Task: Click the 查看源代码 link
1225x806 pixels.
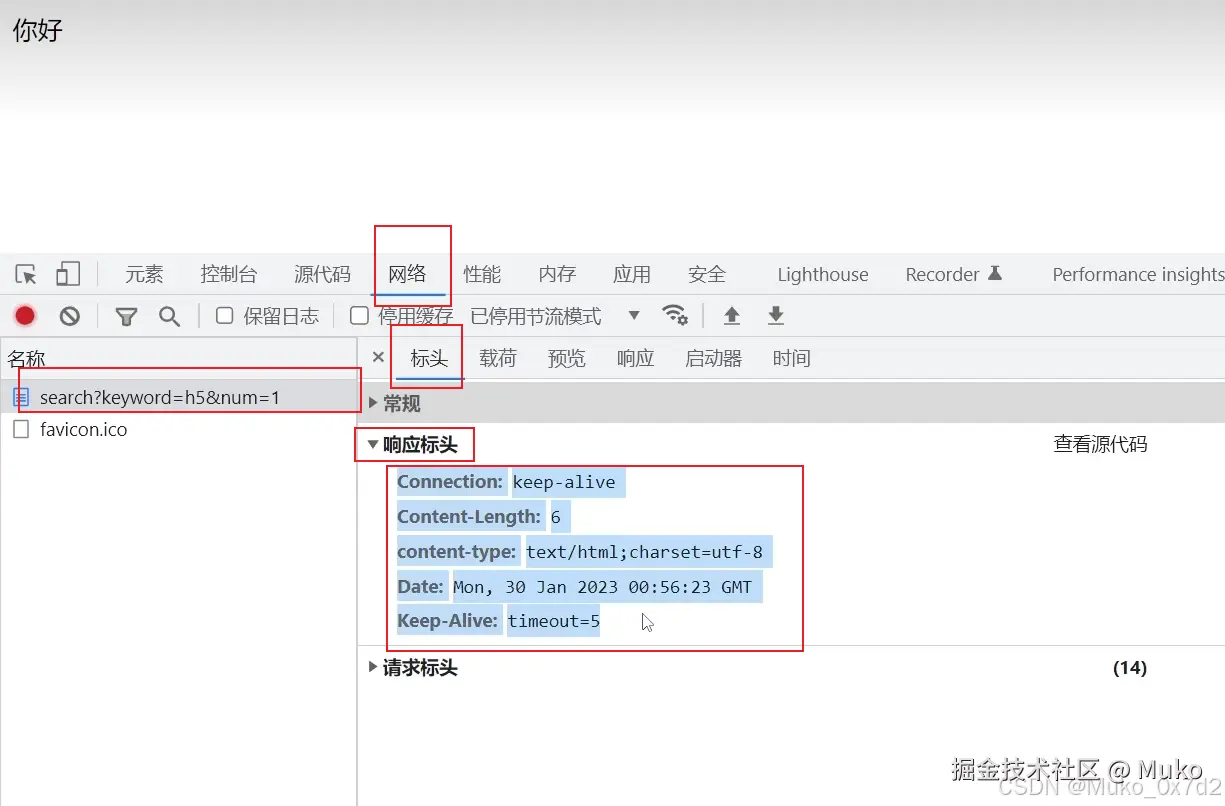Action: [x=1100, y=444]
